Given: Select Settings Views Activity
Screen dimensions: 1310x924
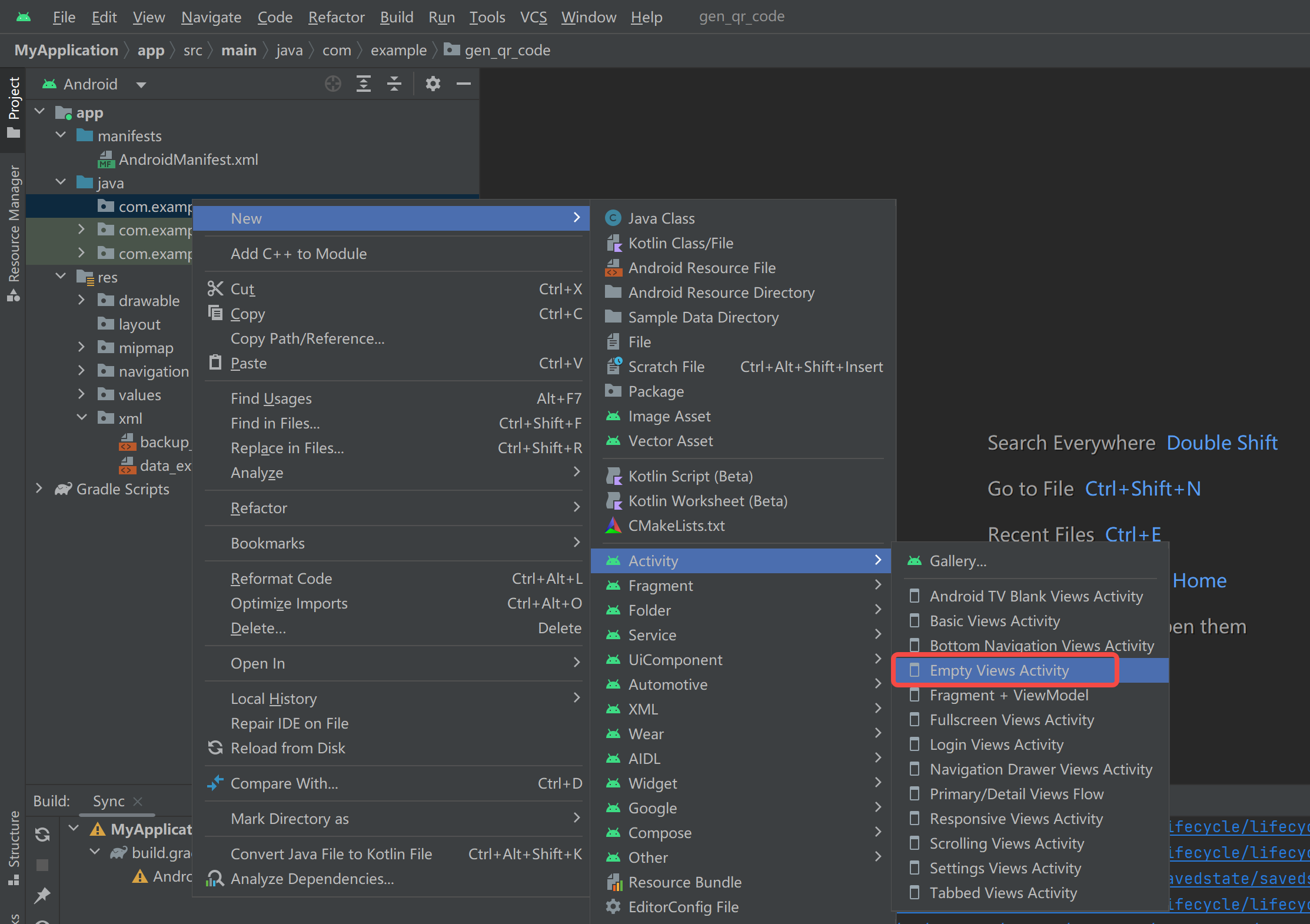Looking at the screenshot, I should click(x=1030, y=868).
